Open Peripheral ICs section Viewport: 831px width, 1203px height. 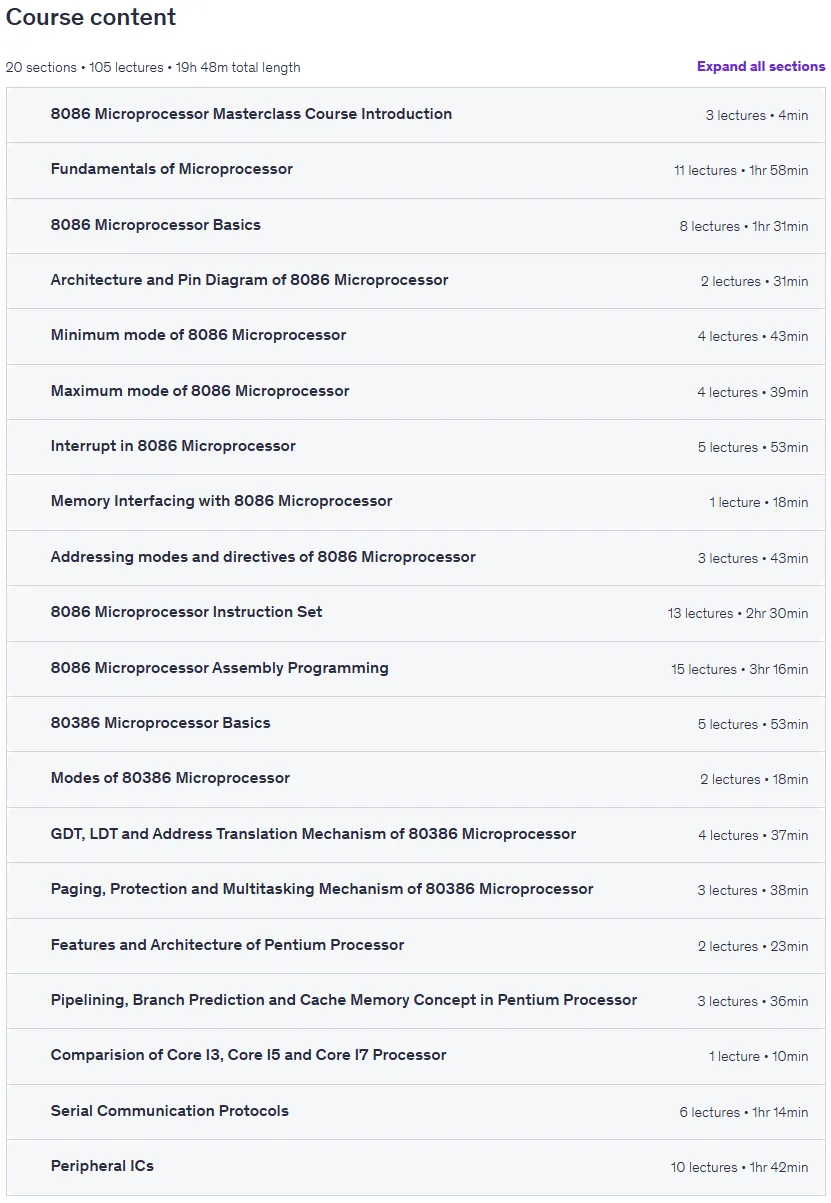[416, 1167]
